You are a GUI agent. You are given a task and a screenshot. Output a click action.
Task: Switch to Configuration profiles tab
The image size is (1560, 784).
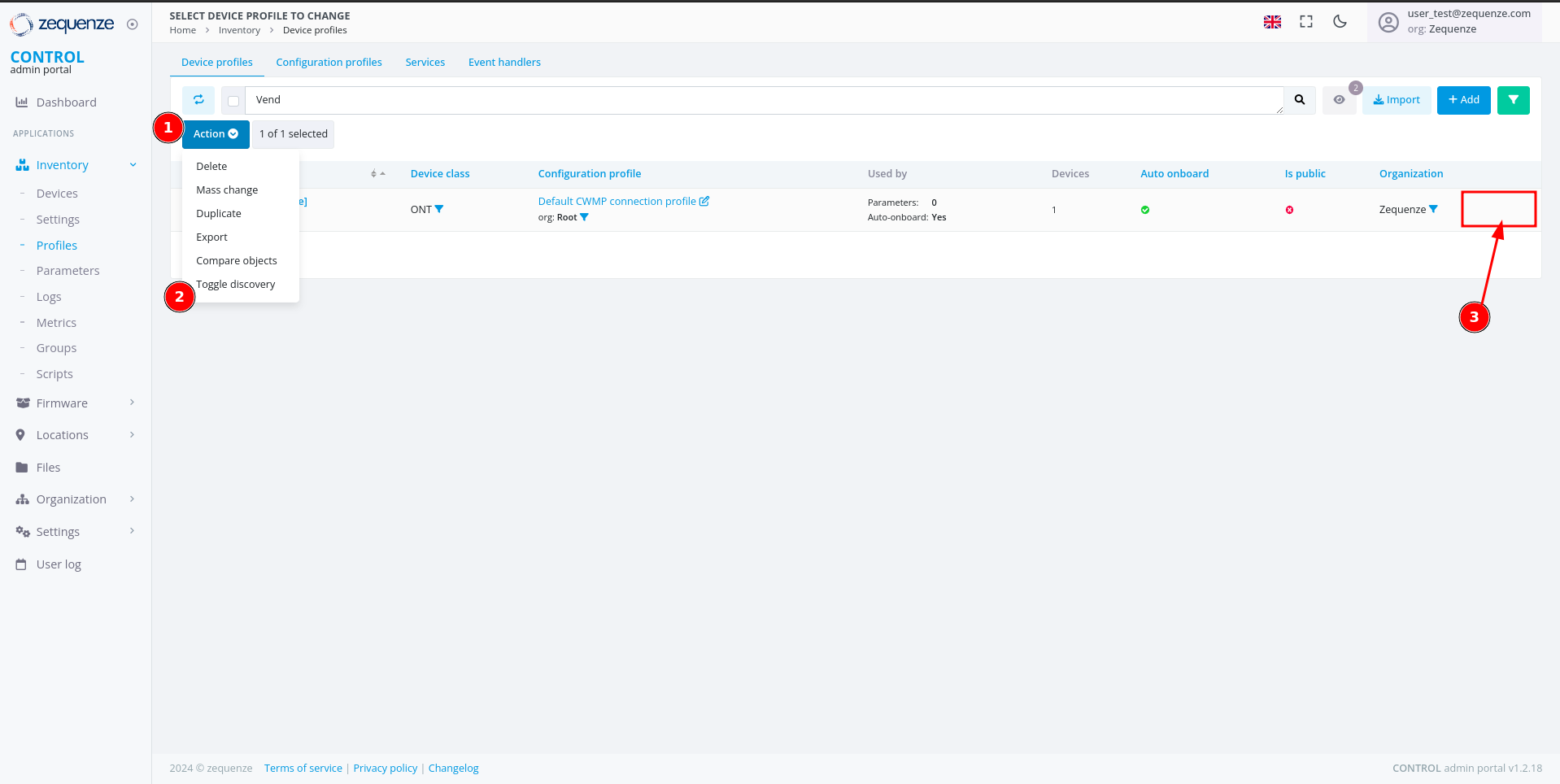tap(329, 63)
